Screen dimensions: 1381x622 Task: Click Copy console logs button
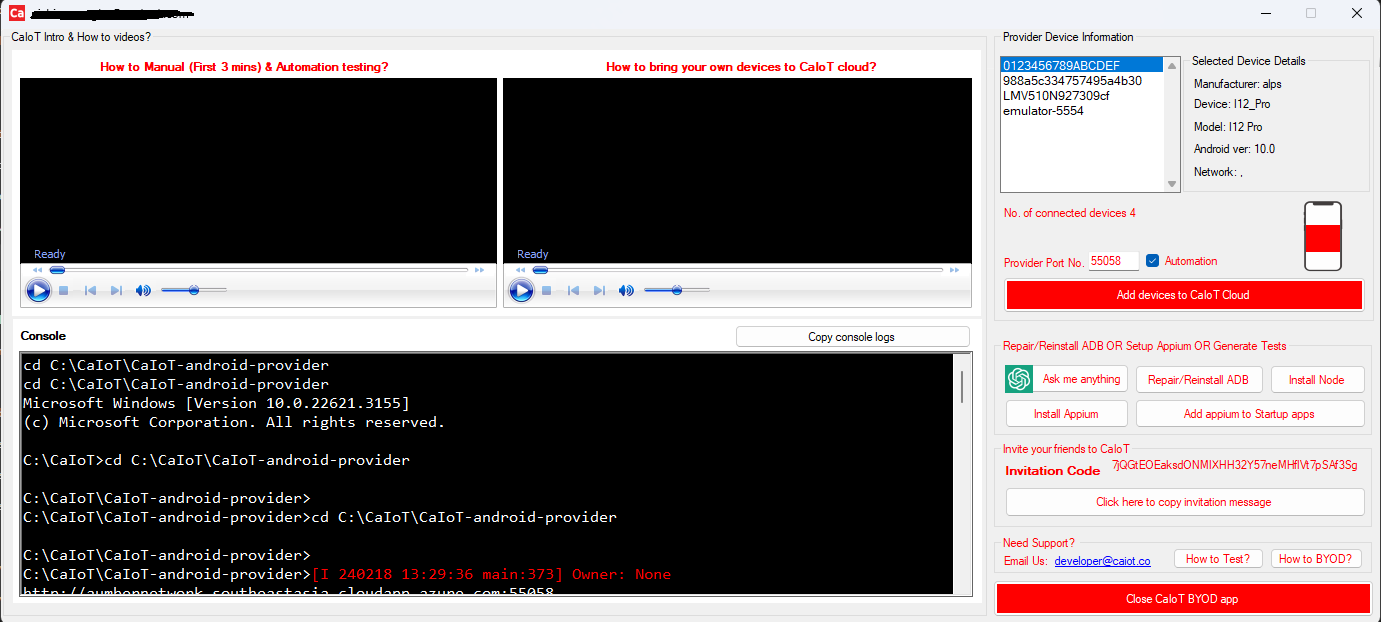coord(852,337)
